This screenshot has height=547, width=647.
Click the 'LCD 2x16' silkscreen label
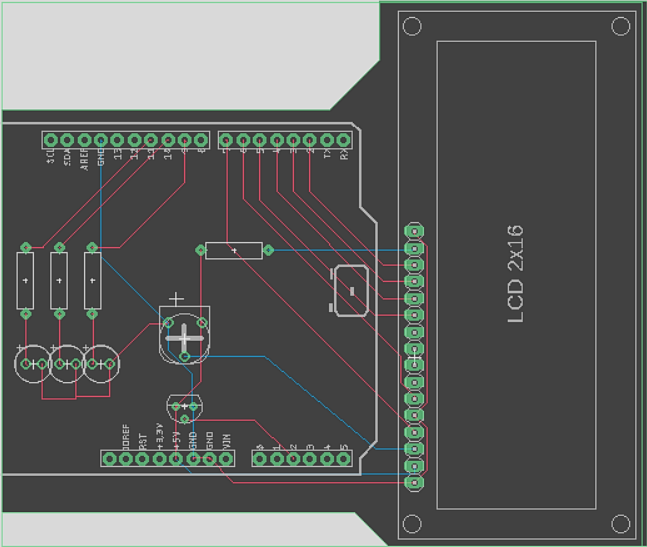click(515, 274)
